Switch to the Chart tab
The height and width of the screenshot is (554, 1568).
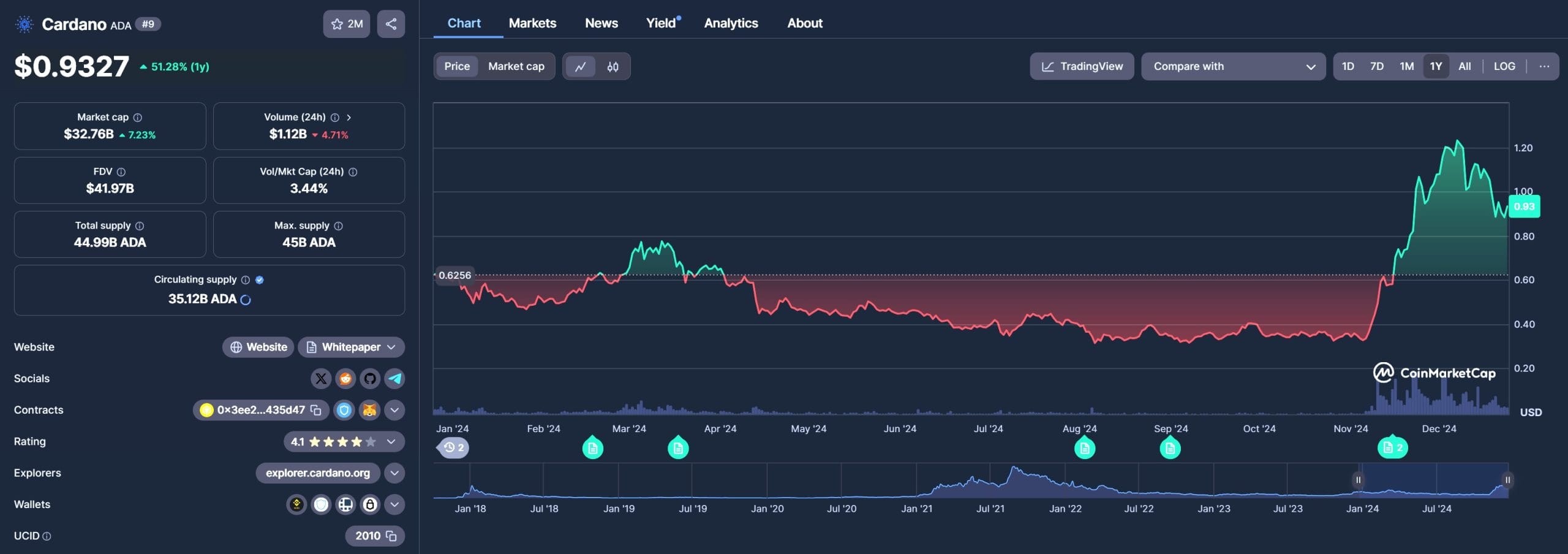pyautogui.click(x=464, y=23)
